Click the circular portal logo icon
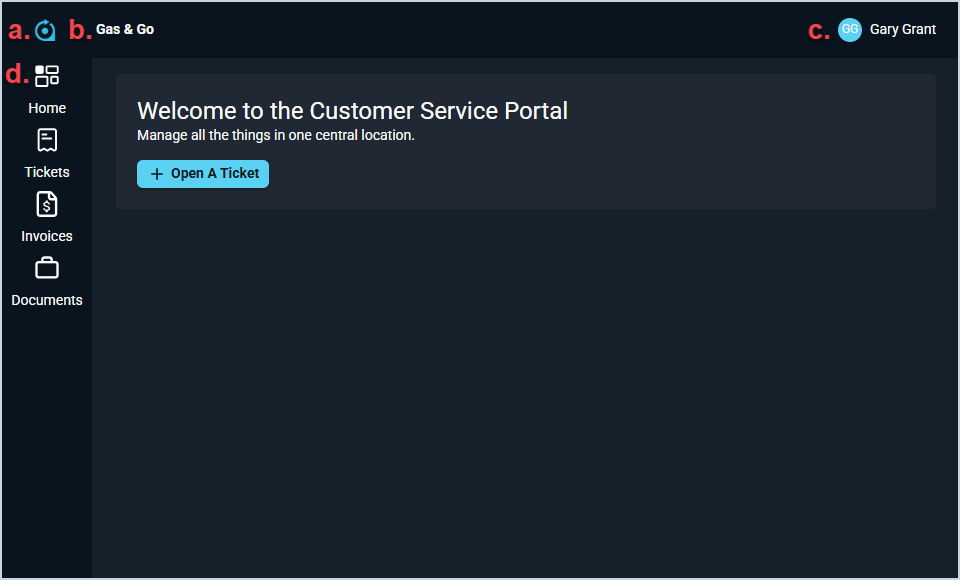 [x=45, y=31]
